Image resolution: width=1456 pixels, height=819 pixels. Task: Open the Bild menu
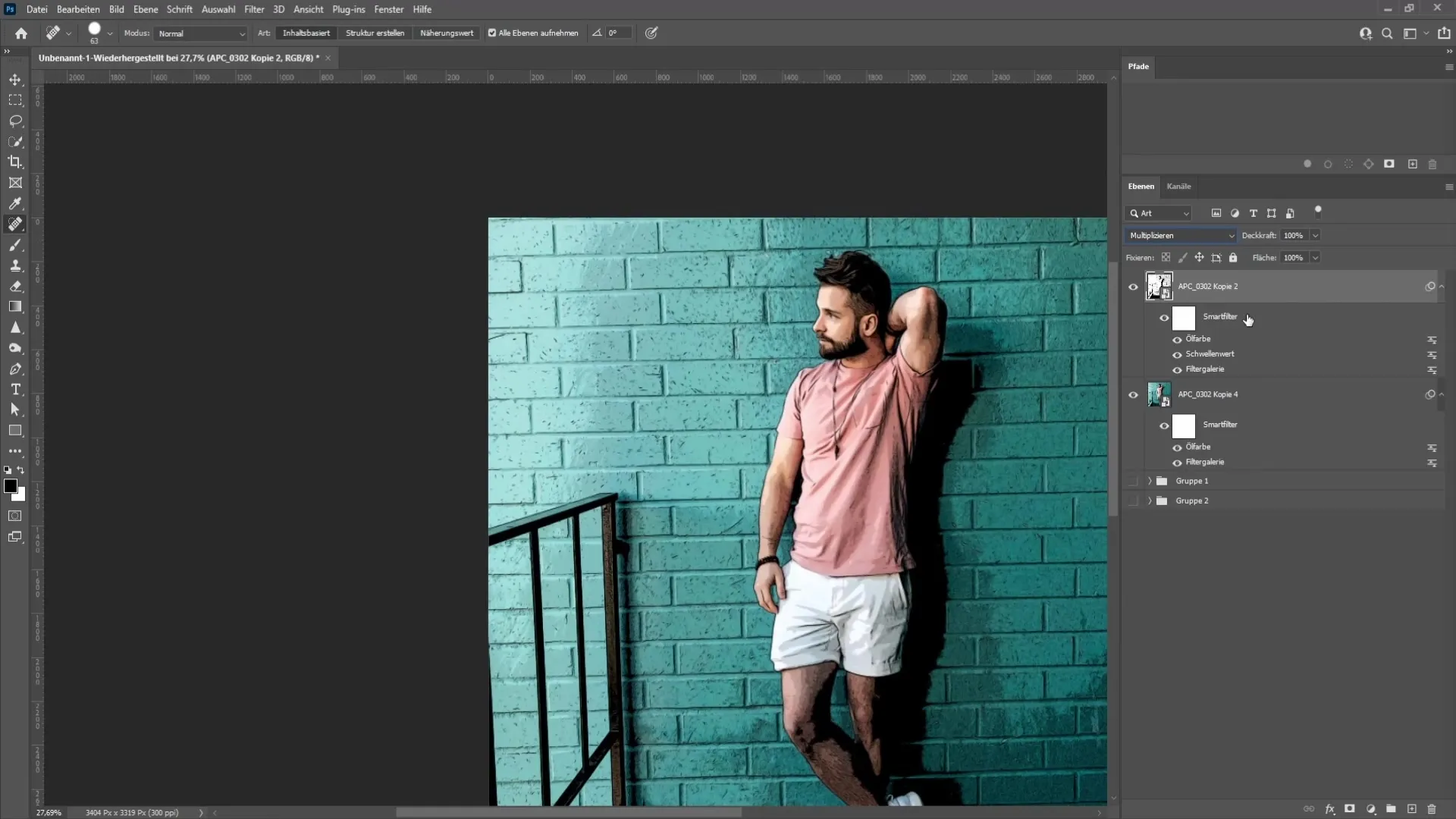116,9
